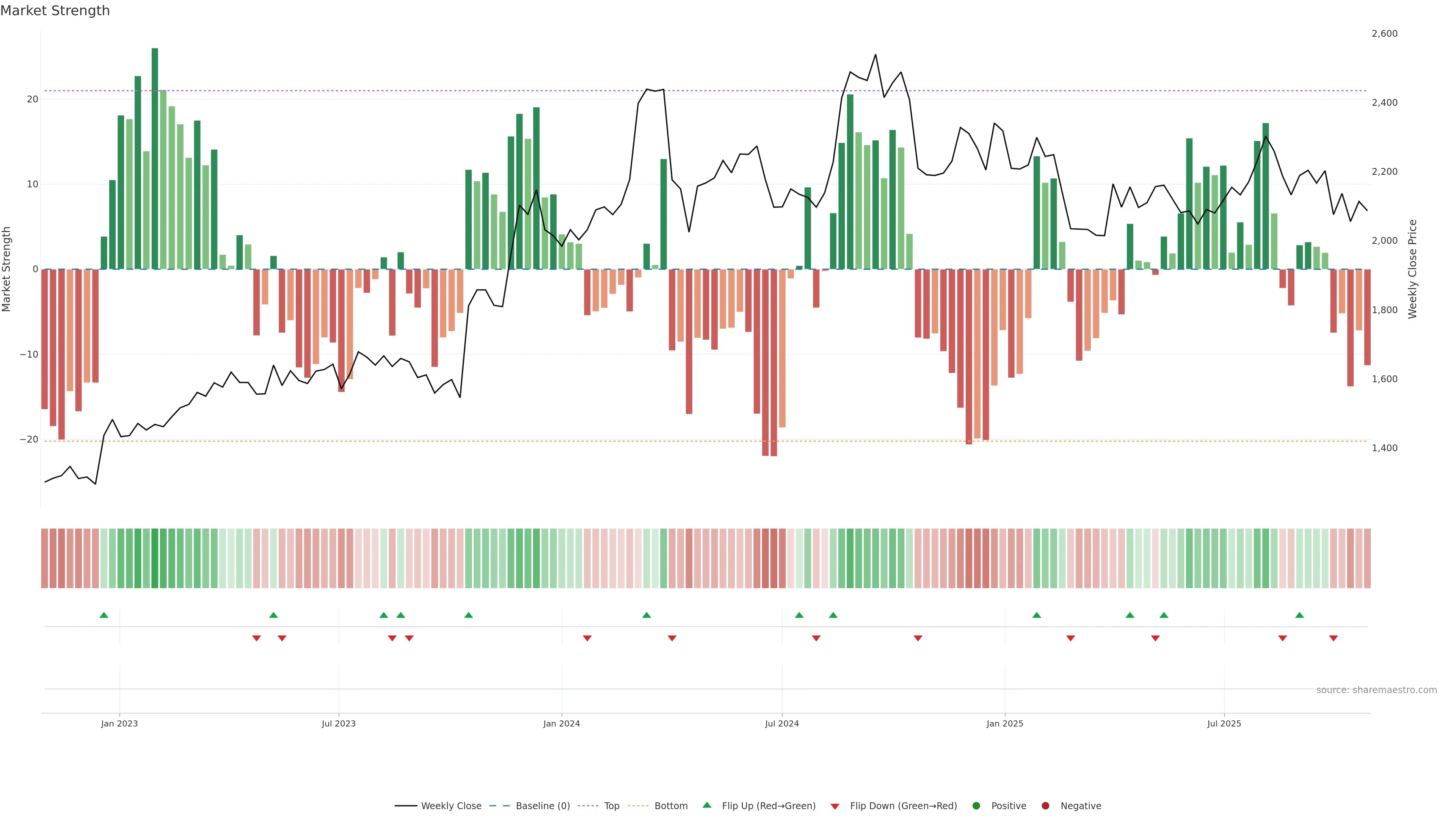Click the Jan 2024 x-axis label
This screenshot has height=819, width=1456.
coord(561,723)
